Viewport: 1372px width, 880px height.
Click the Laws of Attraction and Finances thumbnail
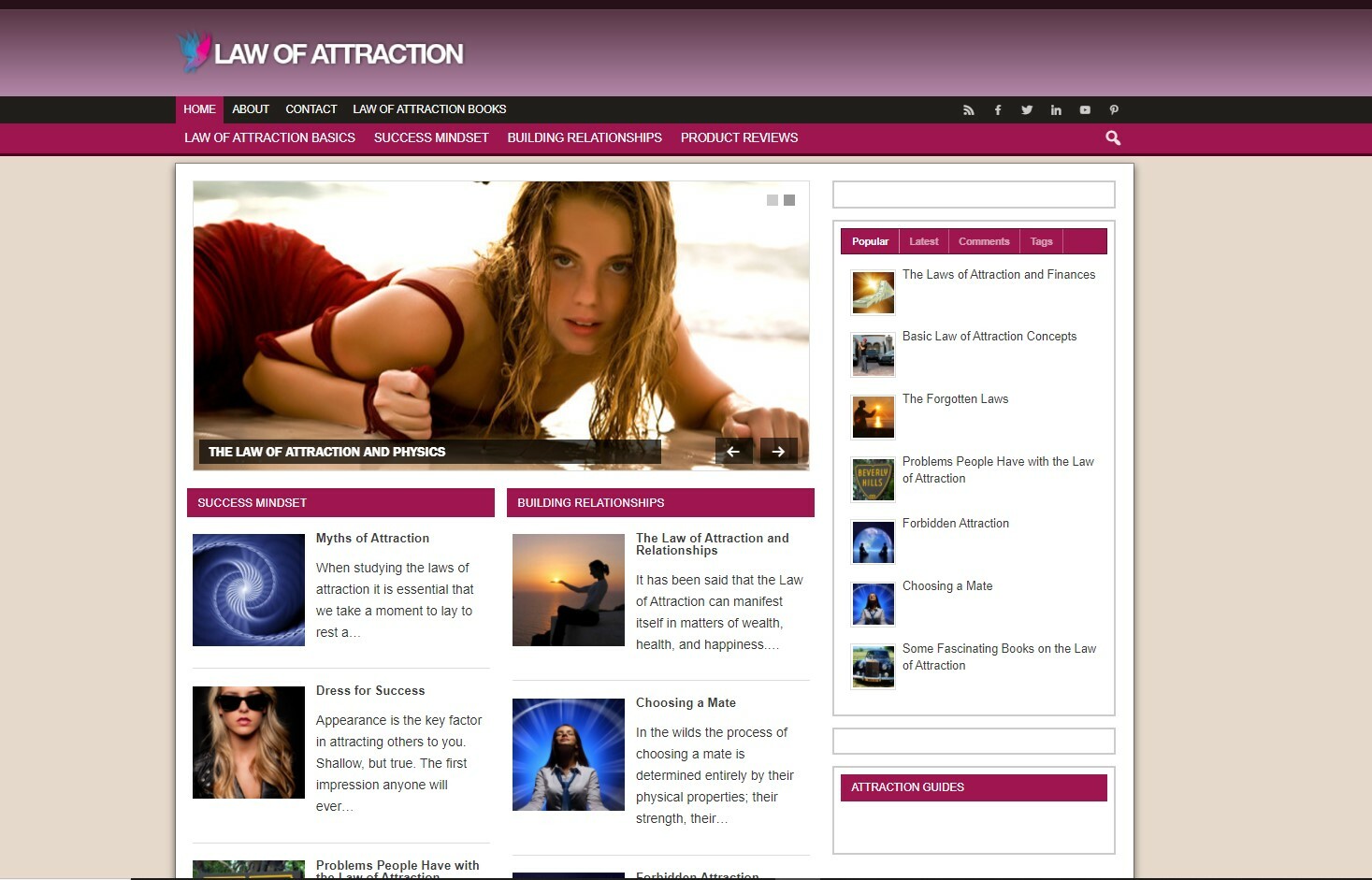874,293
